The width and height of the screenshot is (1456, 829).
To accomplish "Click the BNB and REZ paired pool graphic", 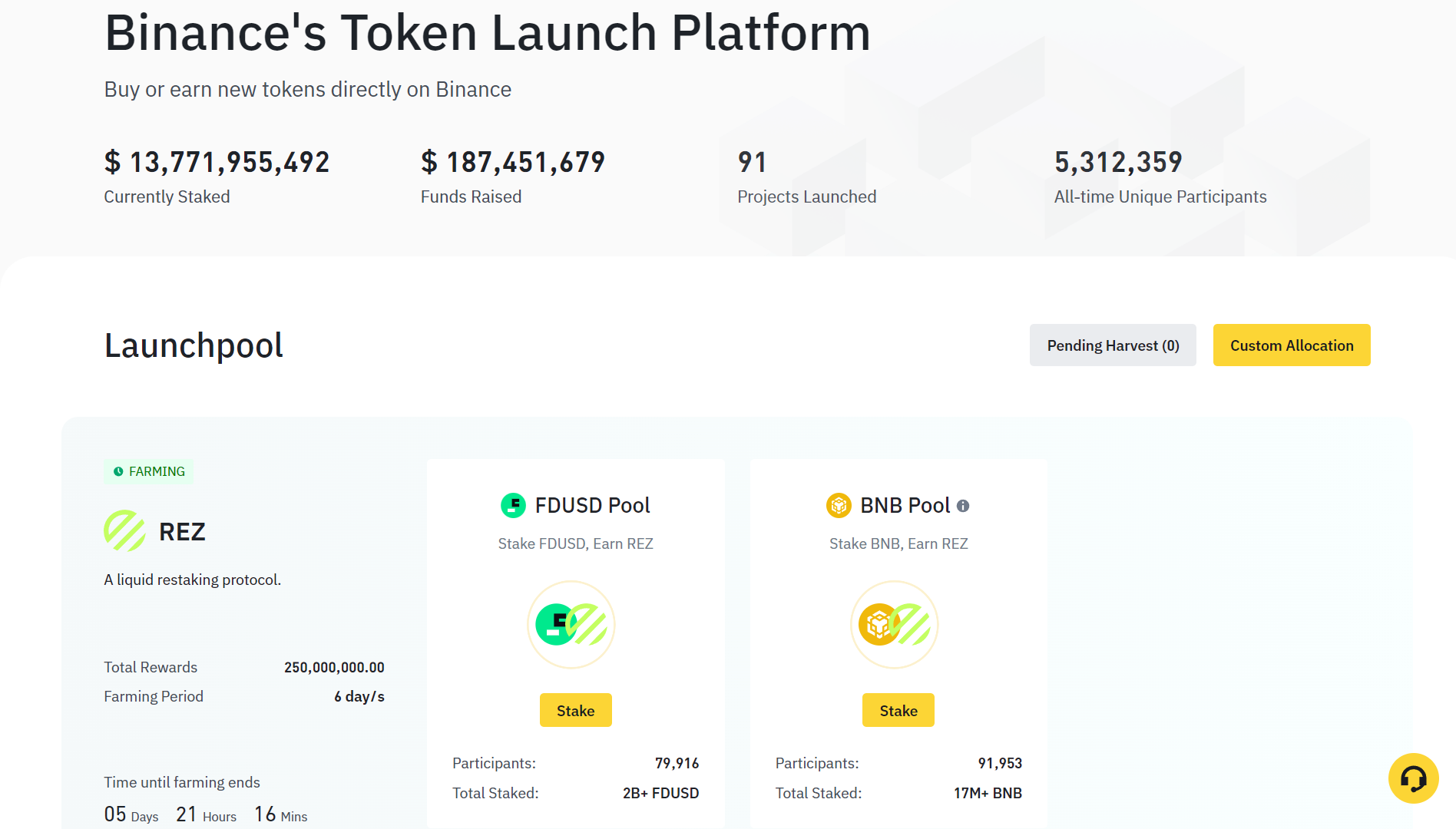I will 895,624.
